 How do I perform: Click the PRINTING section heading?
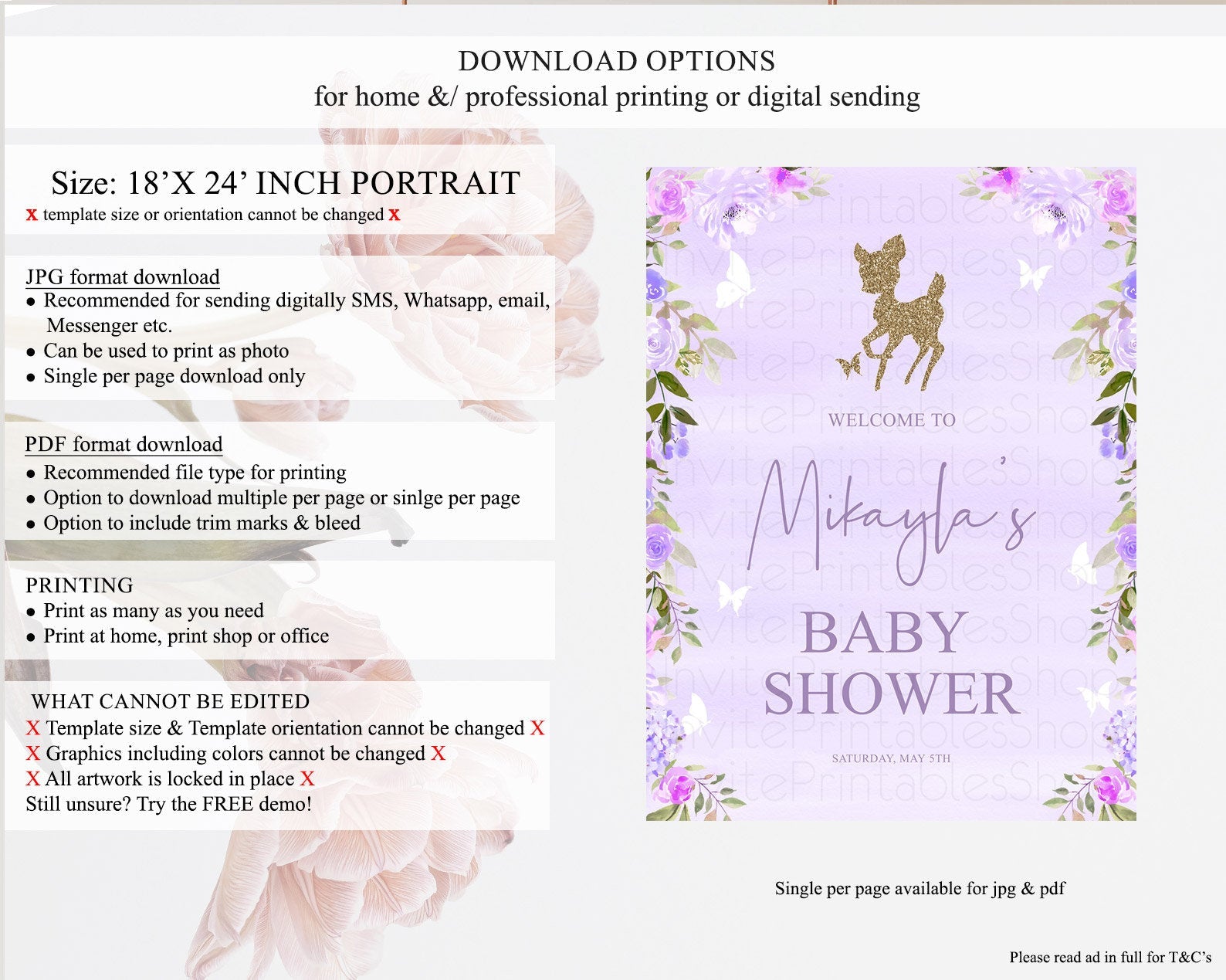[80, 585]
